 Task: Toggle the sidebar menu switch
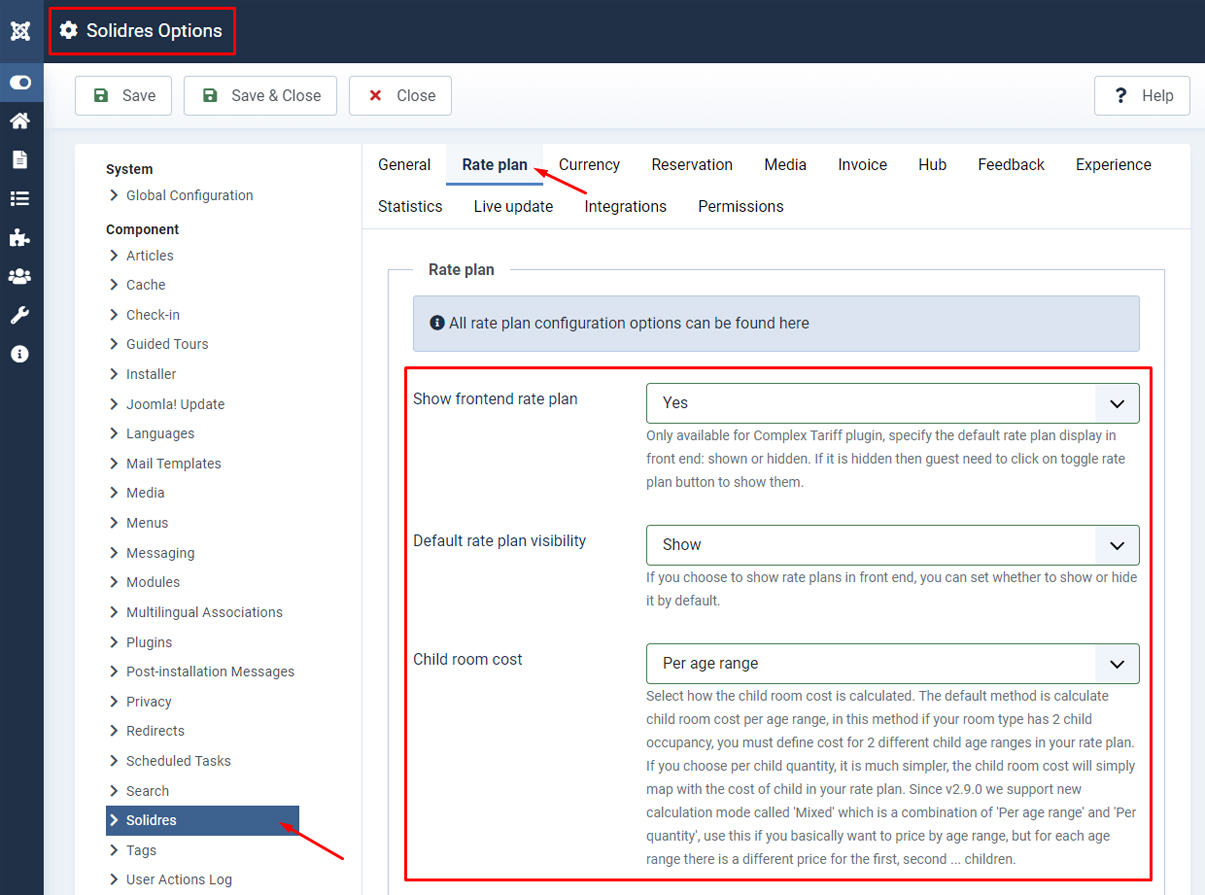pyautogui.click(x=20, y=83)
